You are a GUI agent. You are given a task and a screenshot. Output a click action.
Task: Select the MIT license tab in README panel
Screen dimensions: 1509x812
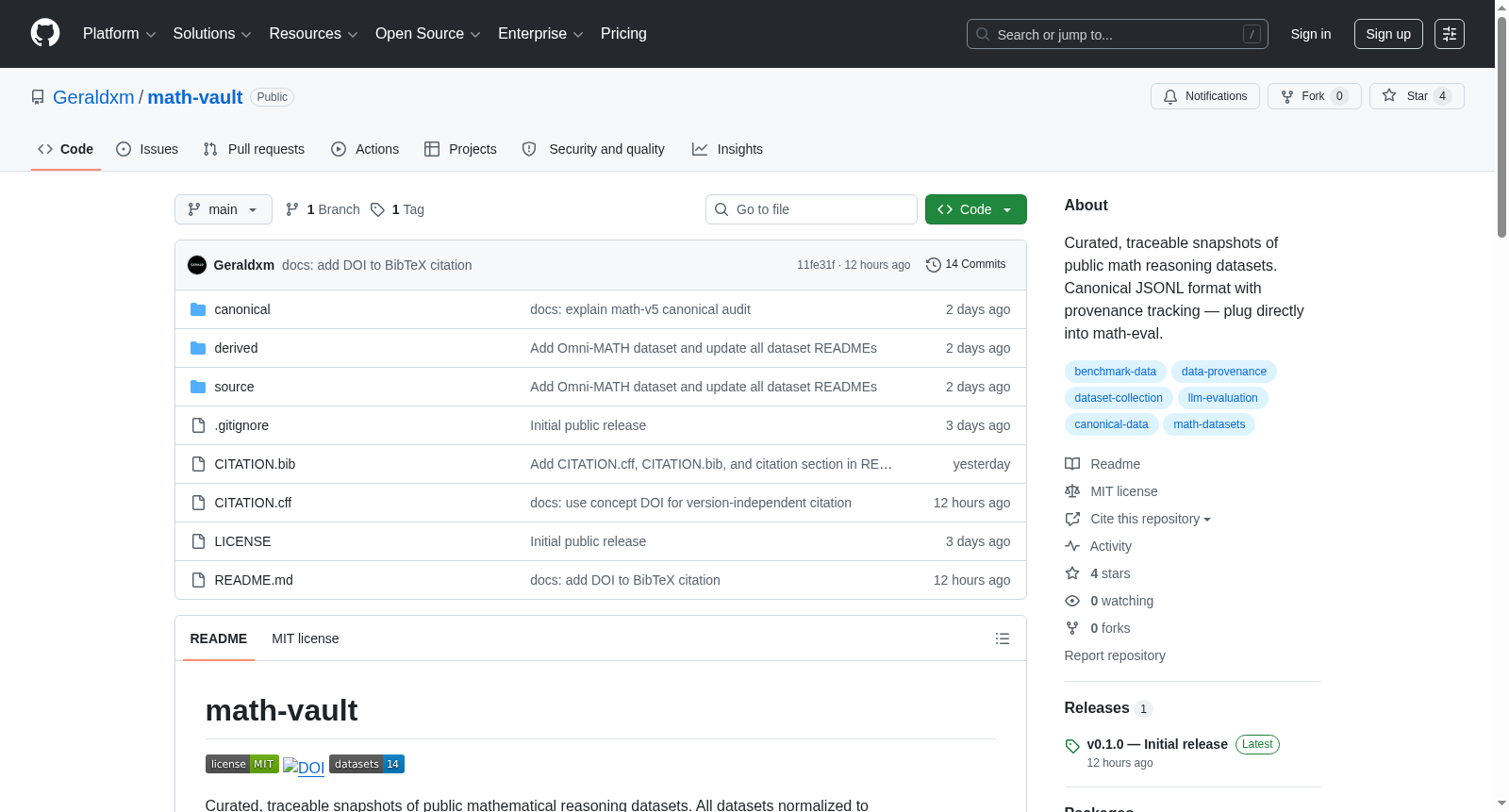306,638
